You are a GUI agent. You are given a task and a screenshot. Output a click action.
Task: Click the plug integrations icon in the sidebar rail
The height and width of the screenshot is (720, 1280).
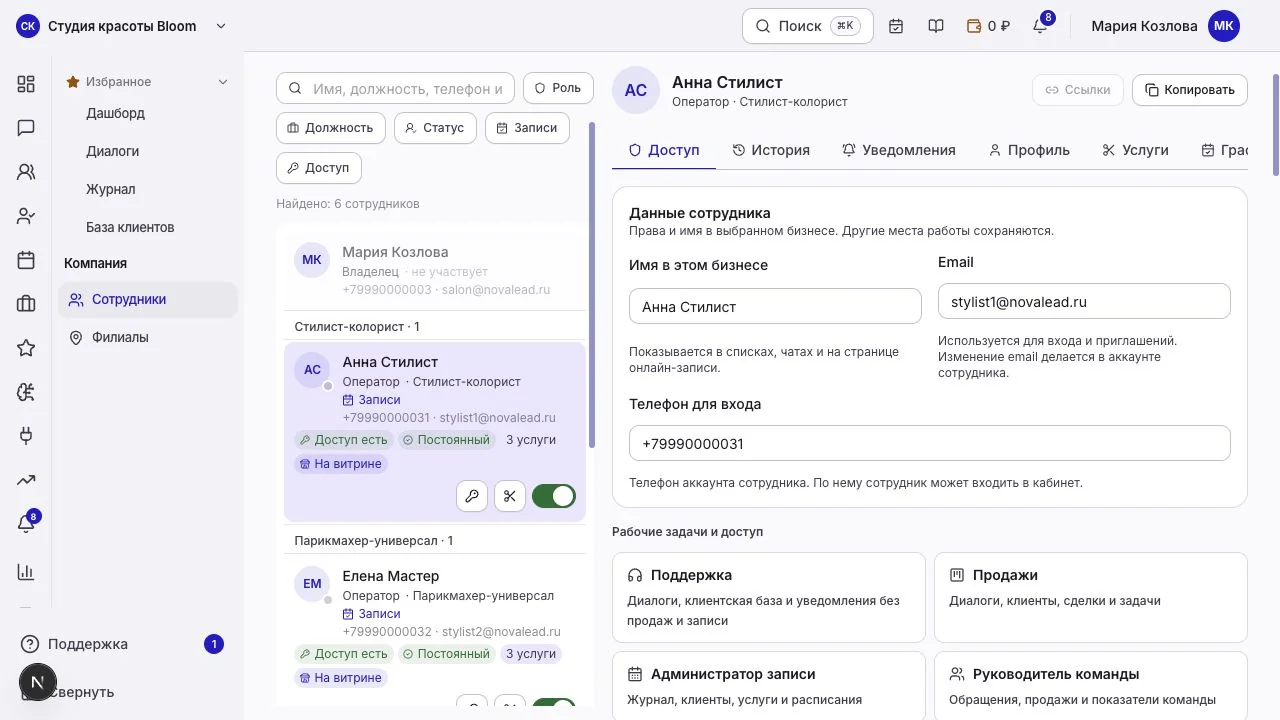26,436
